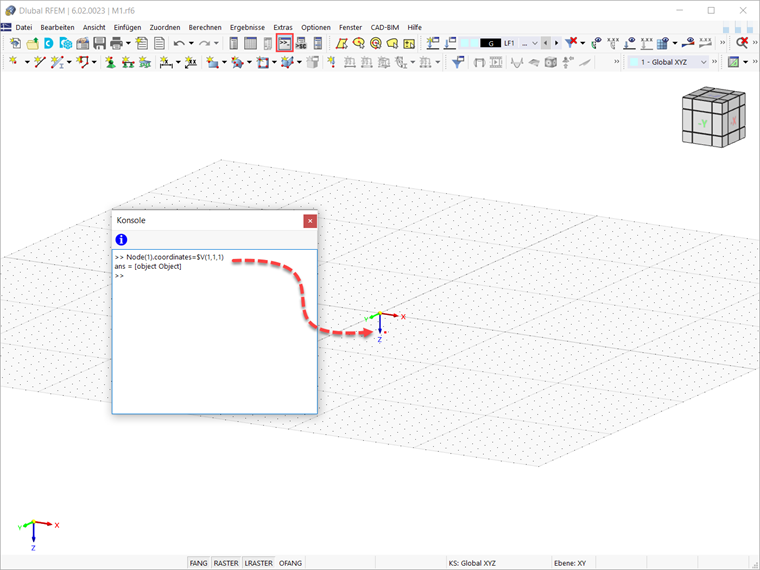Click the New line tool icon
760x570 pixels.
click(x=40, y=62)
